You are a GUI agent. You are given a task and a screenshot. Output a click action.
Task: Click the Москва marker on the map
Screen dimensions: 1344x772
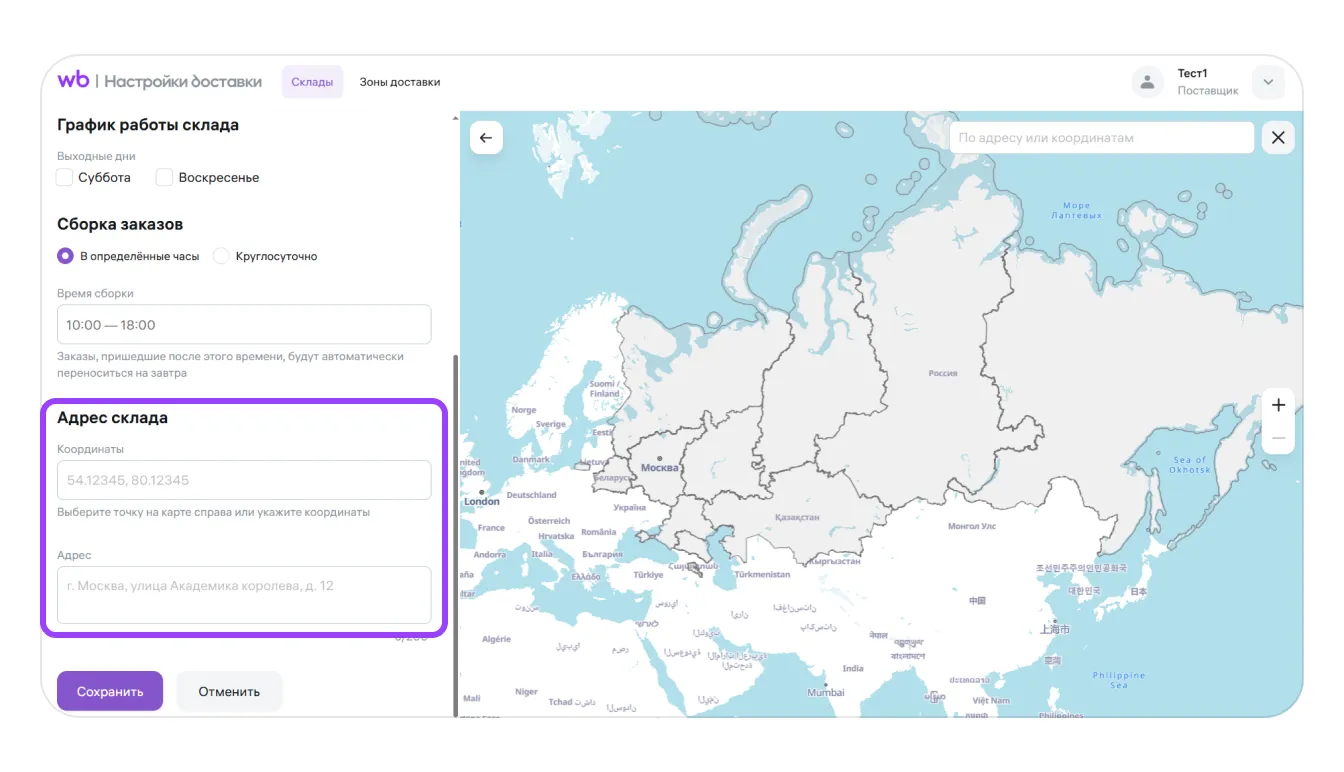(659, 459)
